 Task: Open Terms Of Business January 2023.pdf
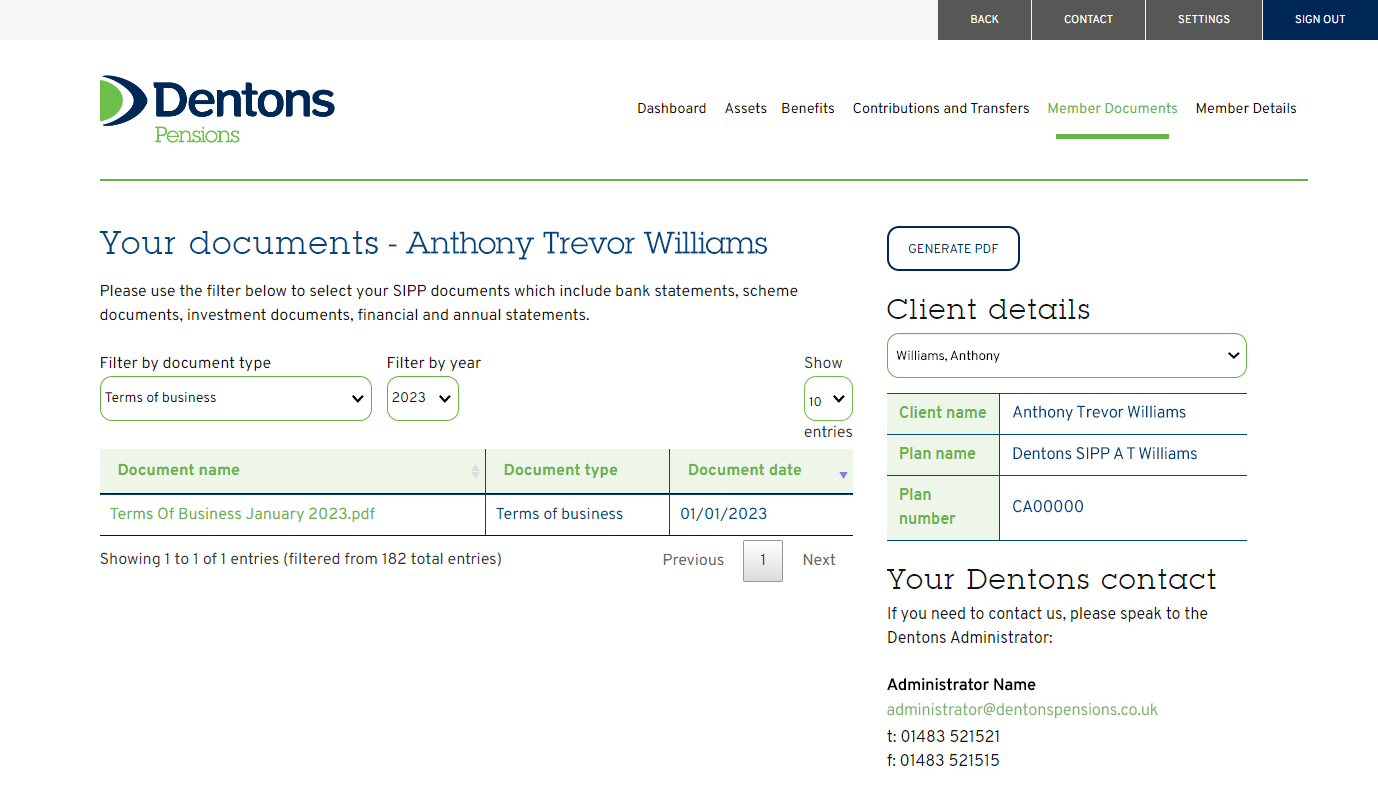243,514
